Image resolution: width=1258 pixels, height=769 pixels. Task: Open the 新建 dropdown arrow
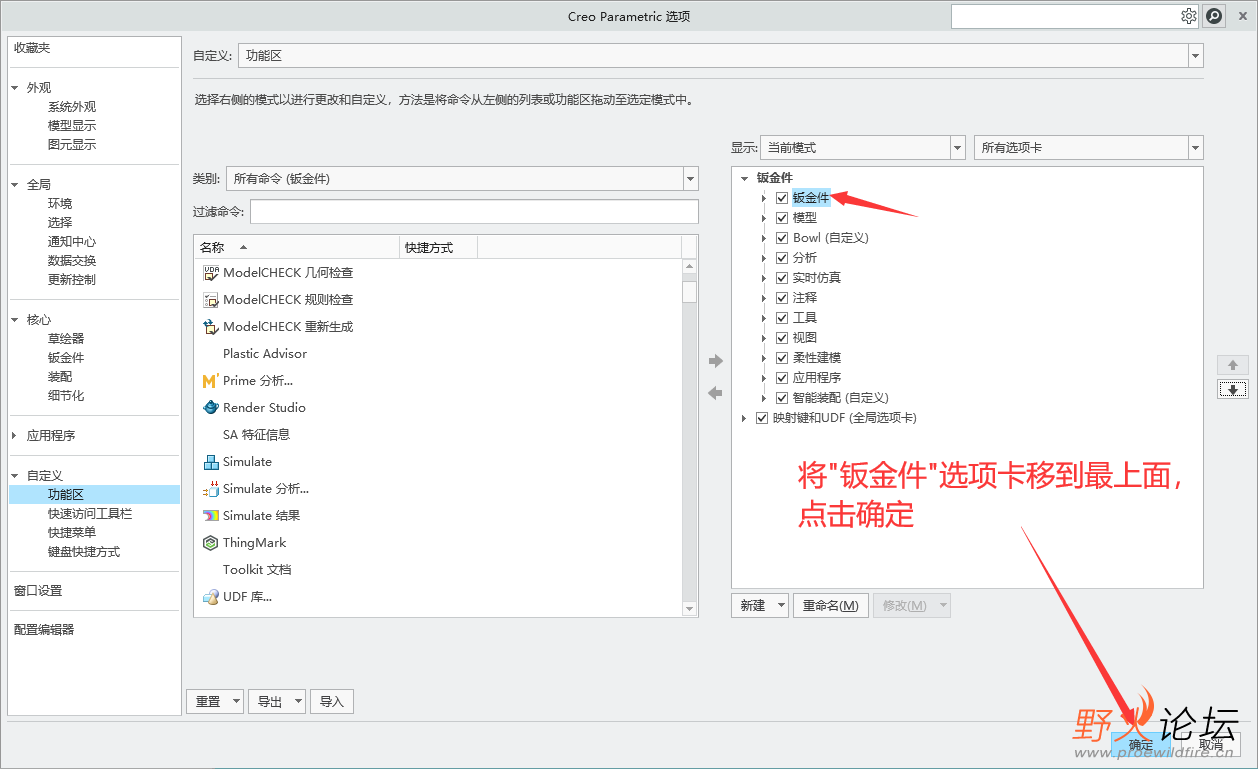click(x=780, y=606)
